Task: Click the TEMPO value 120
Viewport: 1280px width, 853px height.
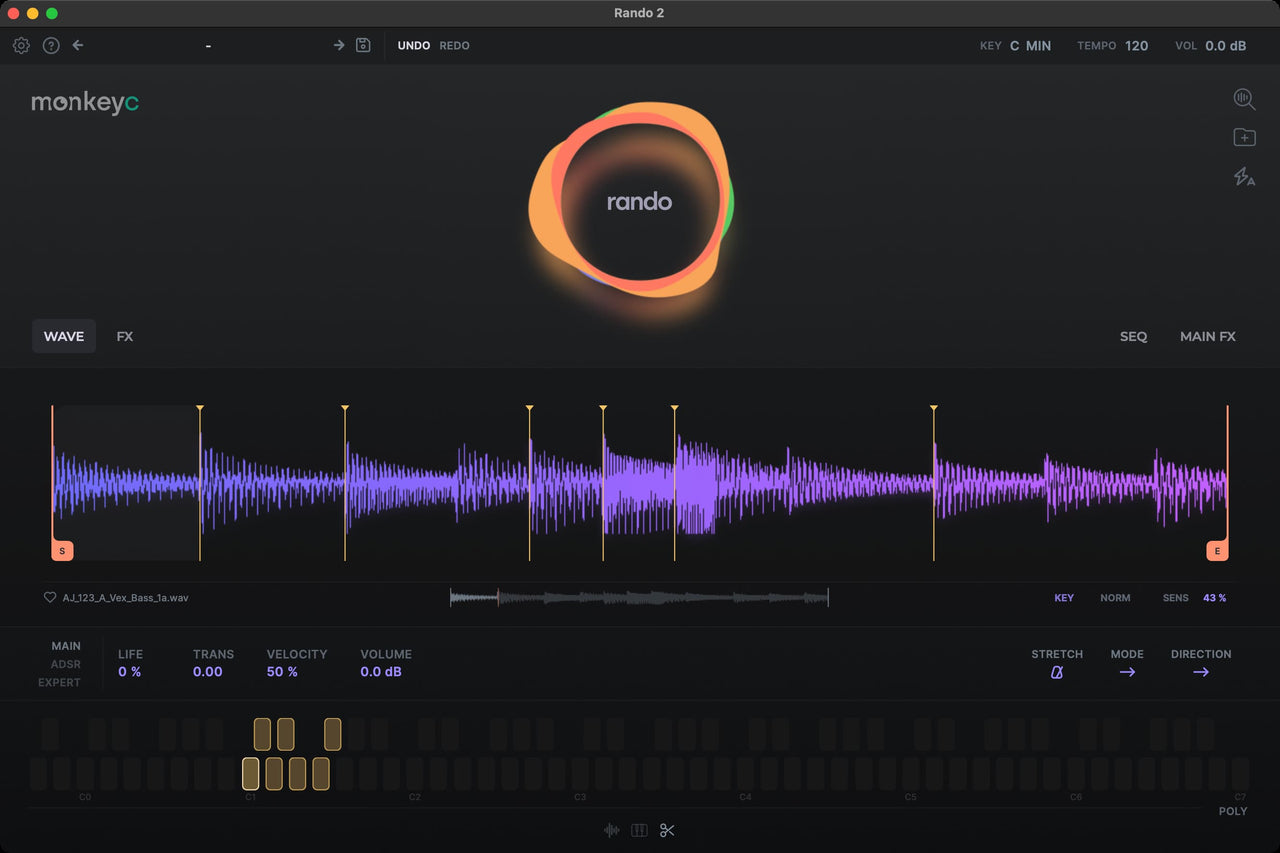Action: click(1137, 46)
